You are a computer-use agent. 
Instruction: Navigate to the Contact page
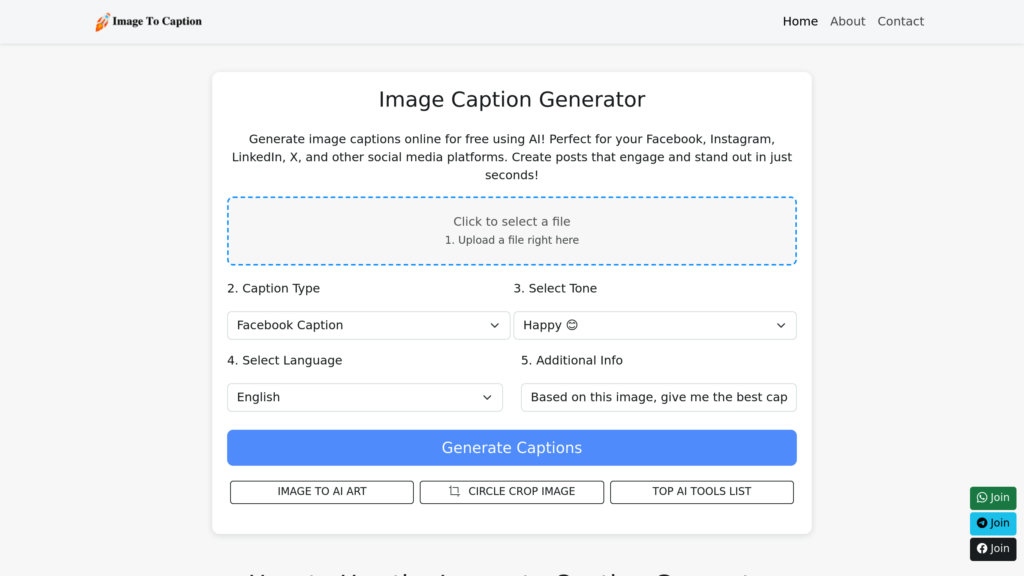coord(900,22)
